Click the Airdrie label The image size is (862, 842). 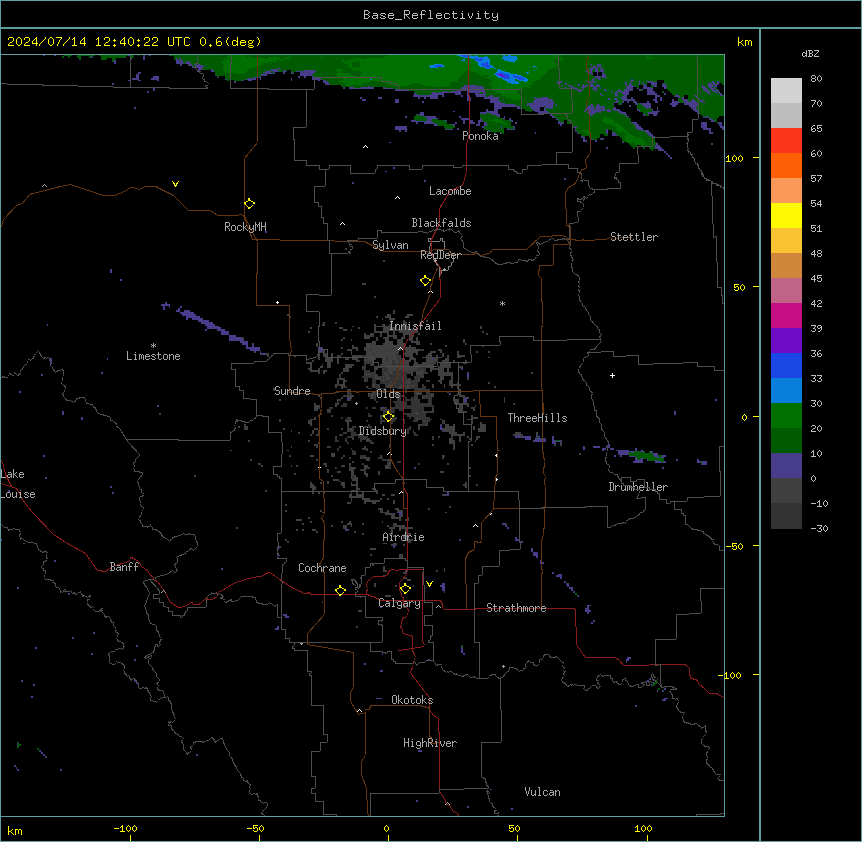pyautogui.click(x=404, y=537)
